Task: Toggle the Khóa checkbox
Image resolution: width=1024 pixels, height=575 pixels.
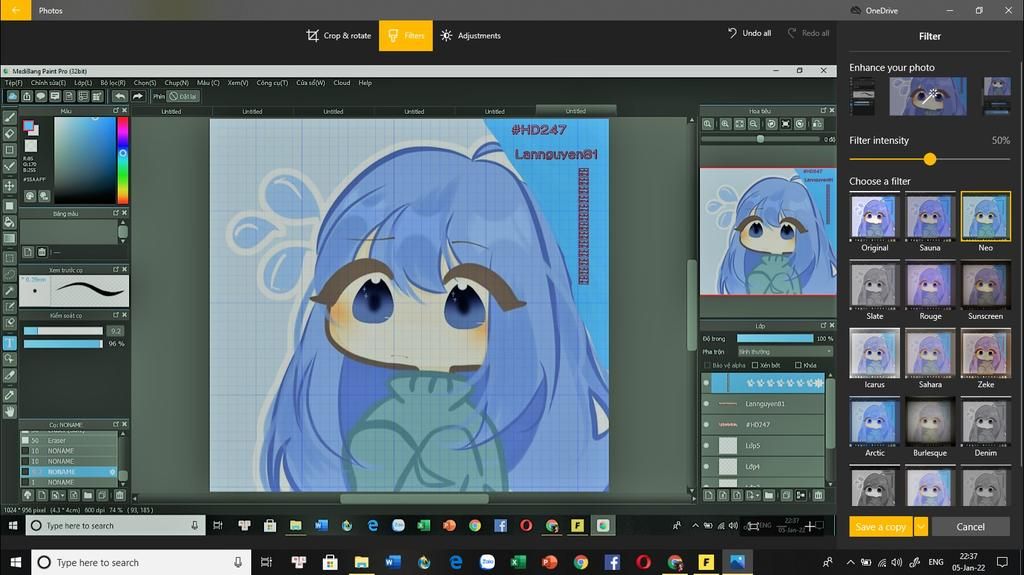Action: tap(798, 365)
